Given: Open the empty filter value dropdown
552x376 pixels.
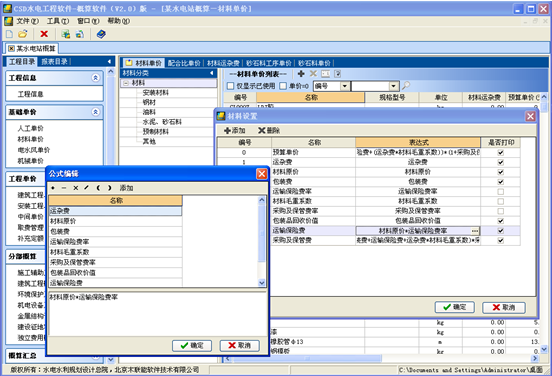Looking at the screenshot, I should 394,86.
